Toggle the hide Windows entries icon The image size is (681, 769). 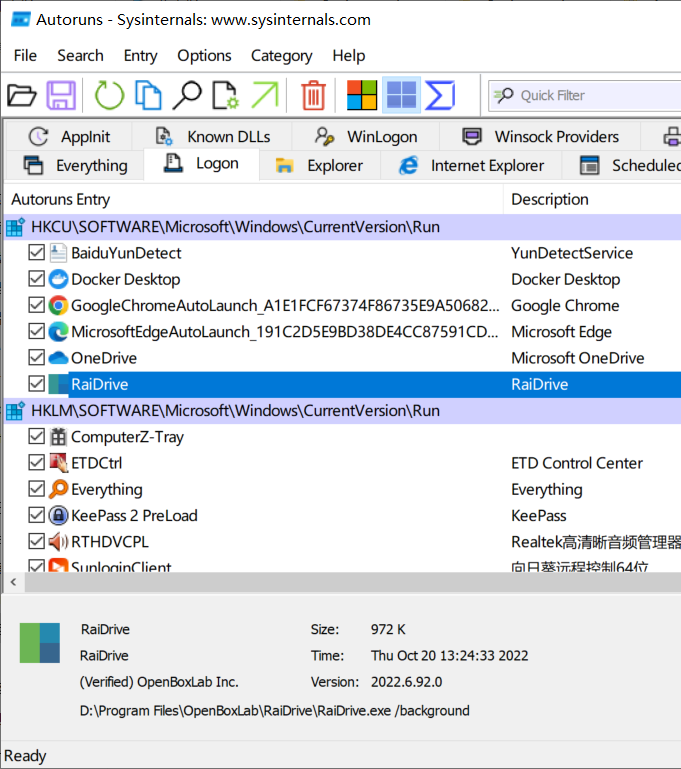pos(401,95)
